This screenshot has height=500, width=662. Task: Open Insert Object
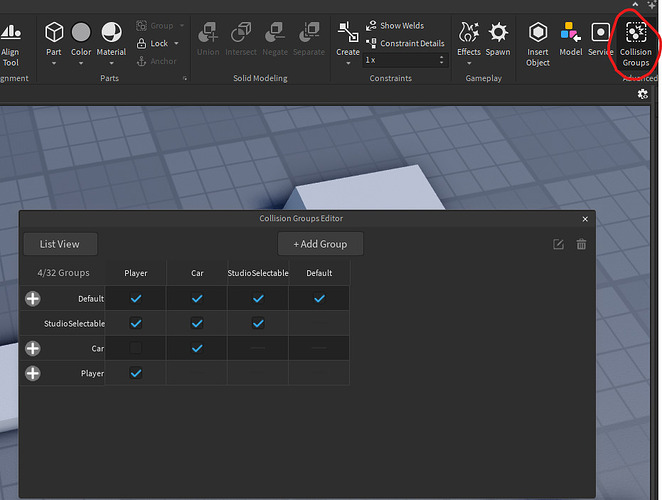click(538, 44)
